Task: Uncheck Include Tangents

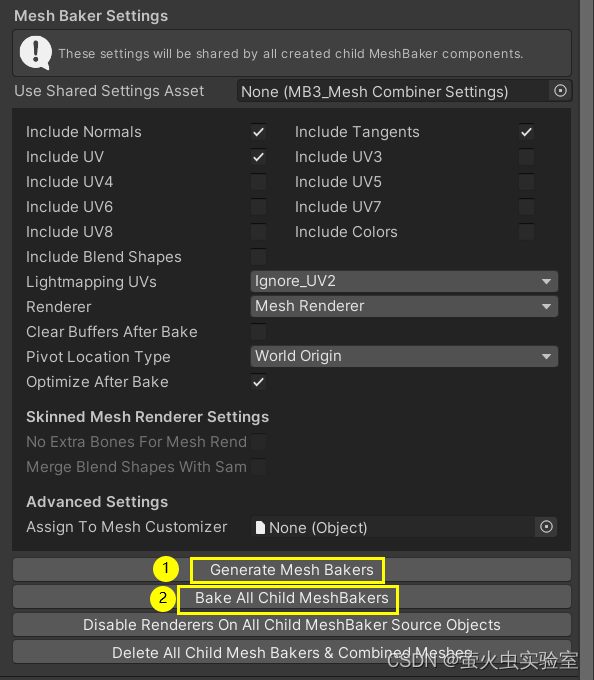Action: pos(526,132)
